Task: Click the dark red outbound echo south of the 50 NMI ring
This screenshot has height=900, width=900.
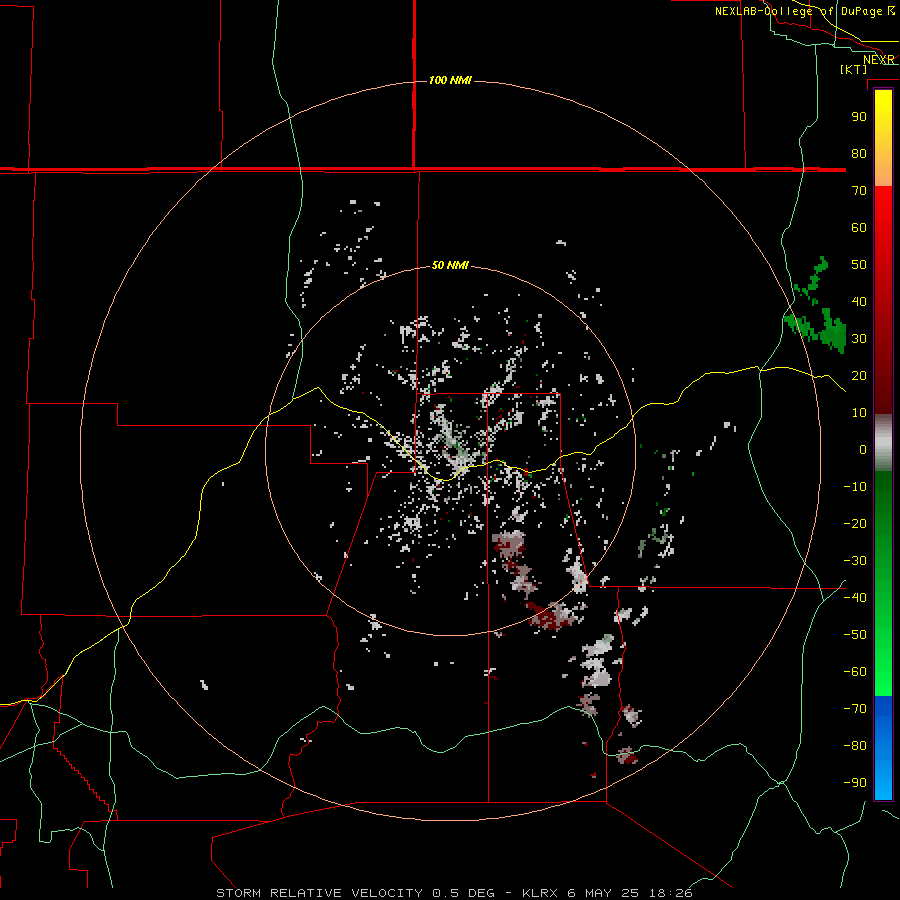Action: pos(548,616)
